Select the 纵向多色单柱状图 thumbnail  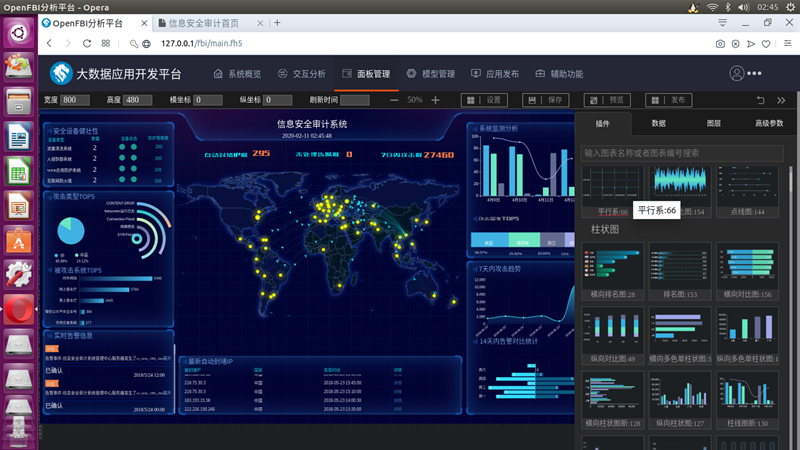point(747,336)
